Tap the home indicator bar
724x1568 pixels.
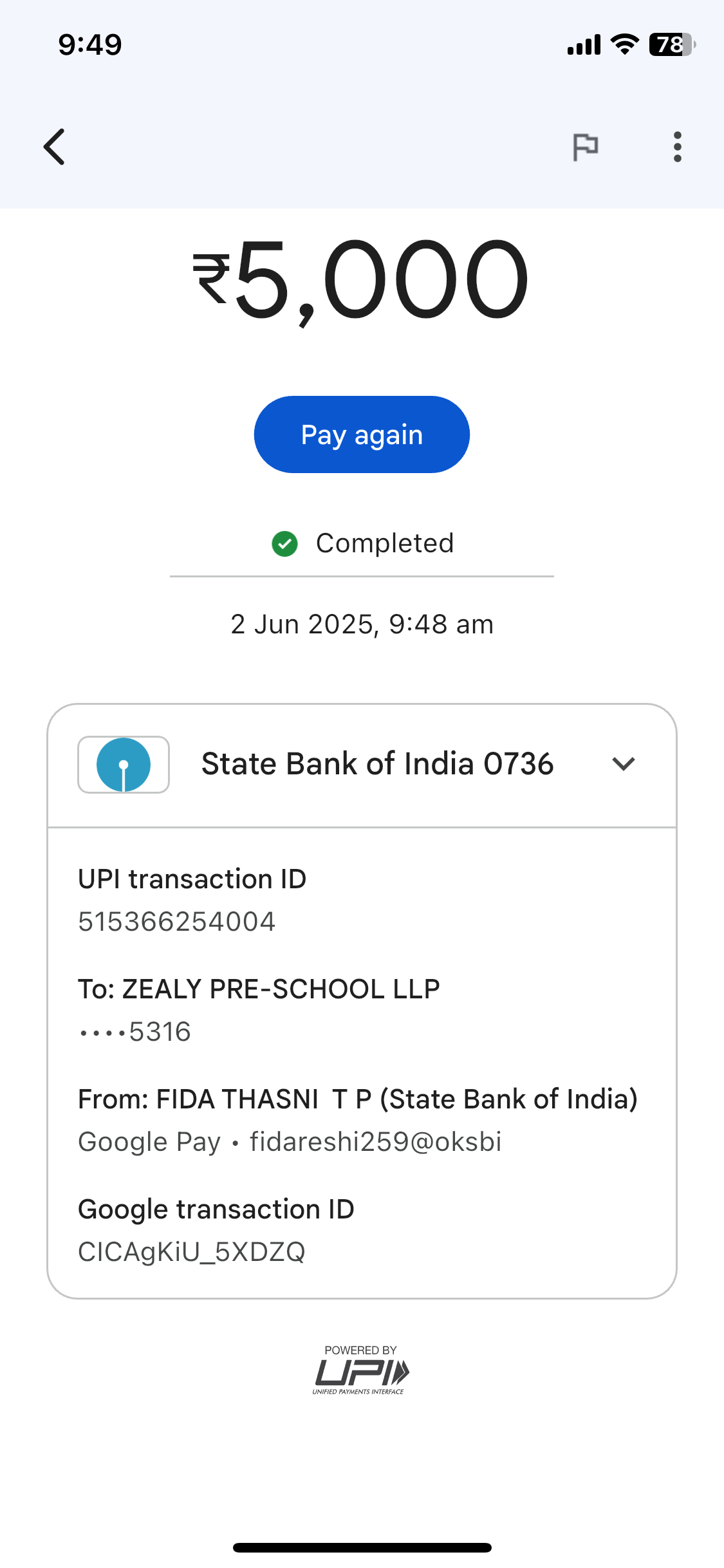[362, 1547]
